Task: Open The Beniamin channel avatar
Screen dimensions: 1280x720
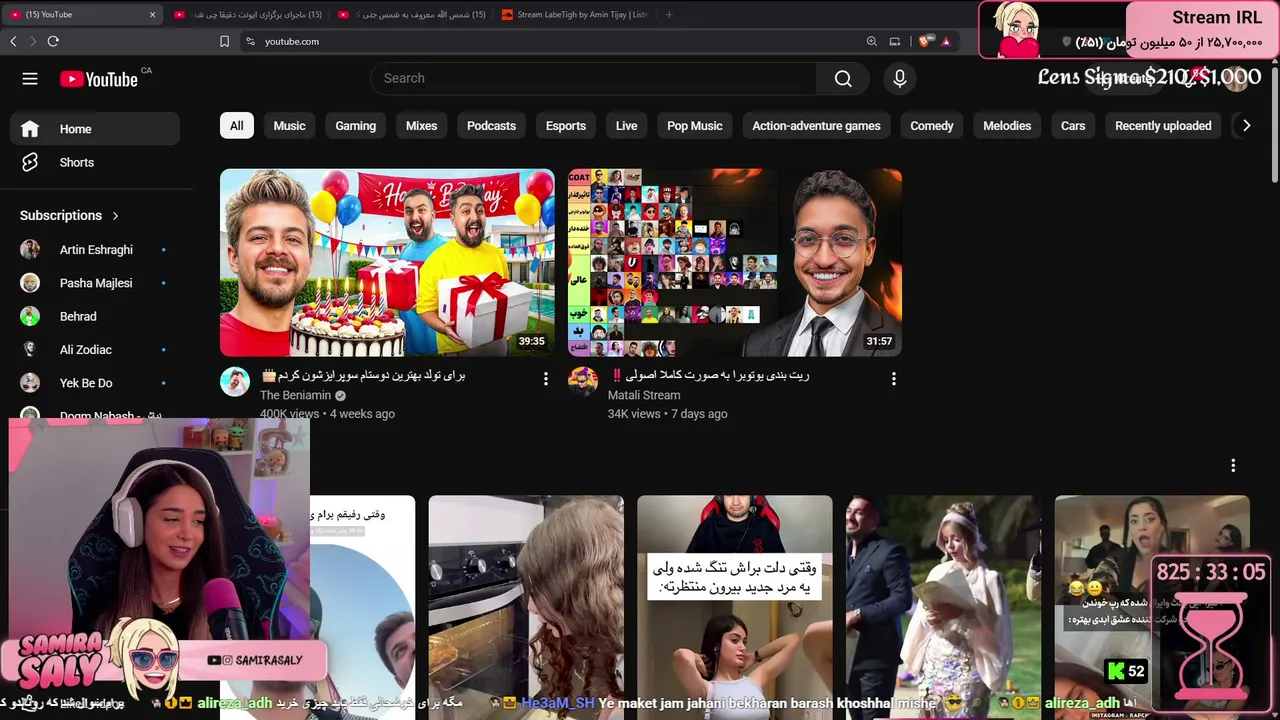Action: click(x=235, y=381)
